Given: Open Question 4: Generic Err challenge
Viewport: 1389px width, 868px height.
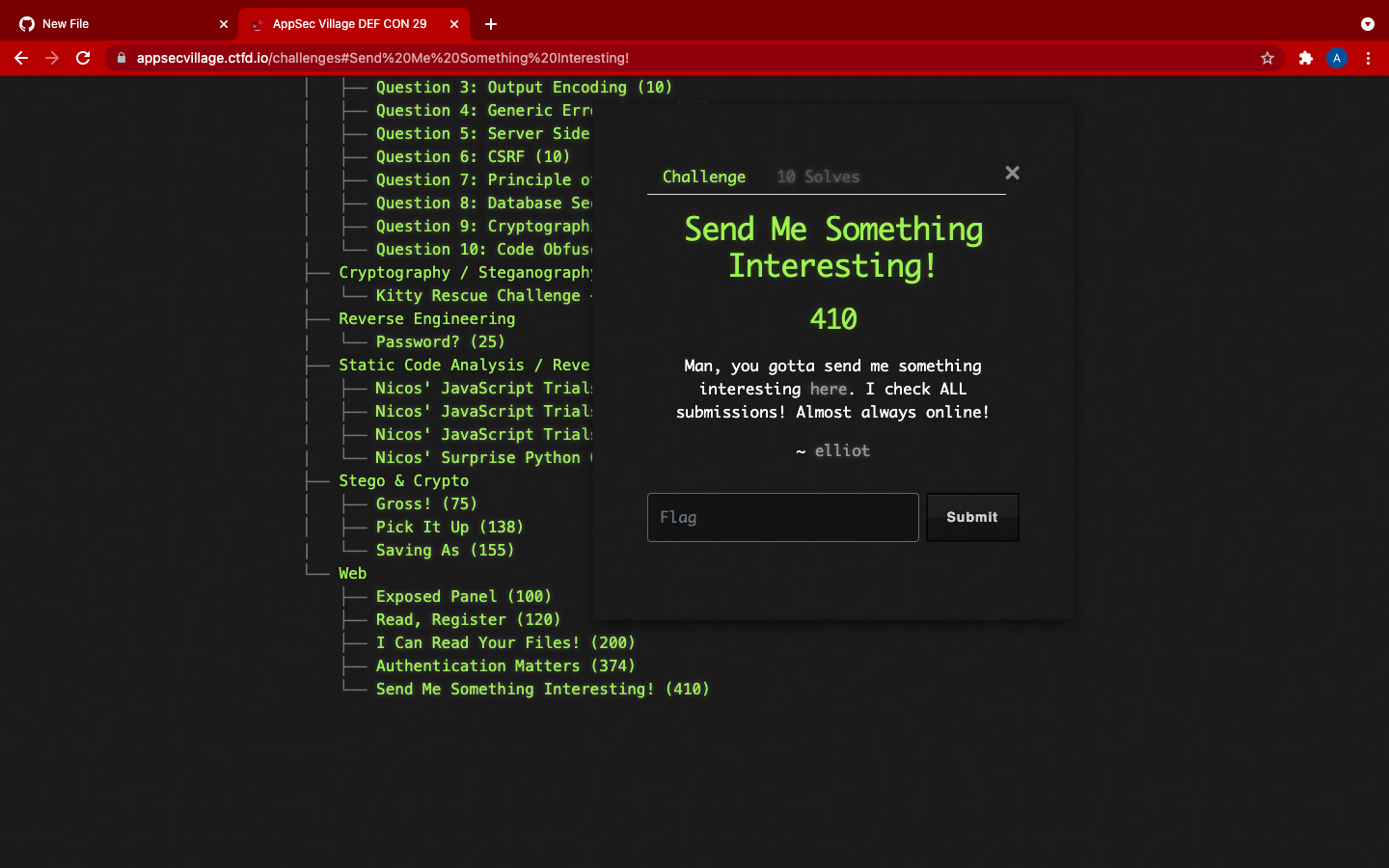Looking at the screenshot, I should click(483, 110).
